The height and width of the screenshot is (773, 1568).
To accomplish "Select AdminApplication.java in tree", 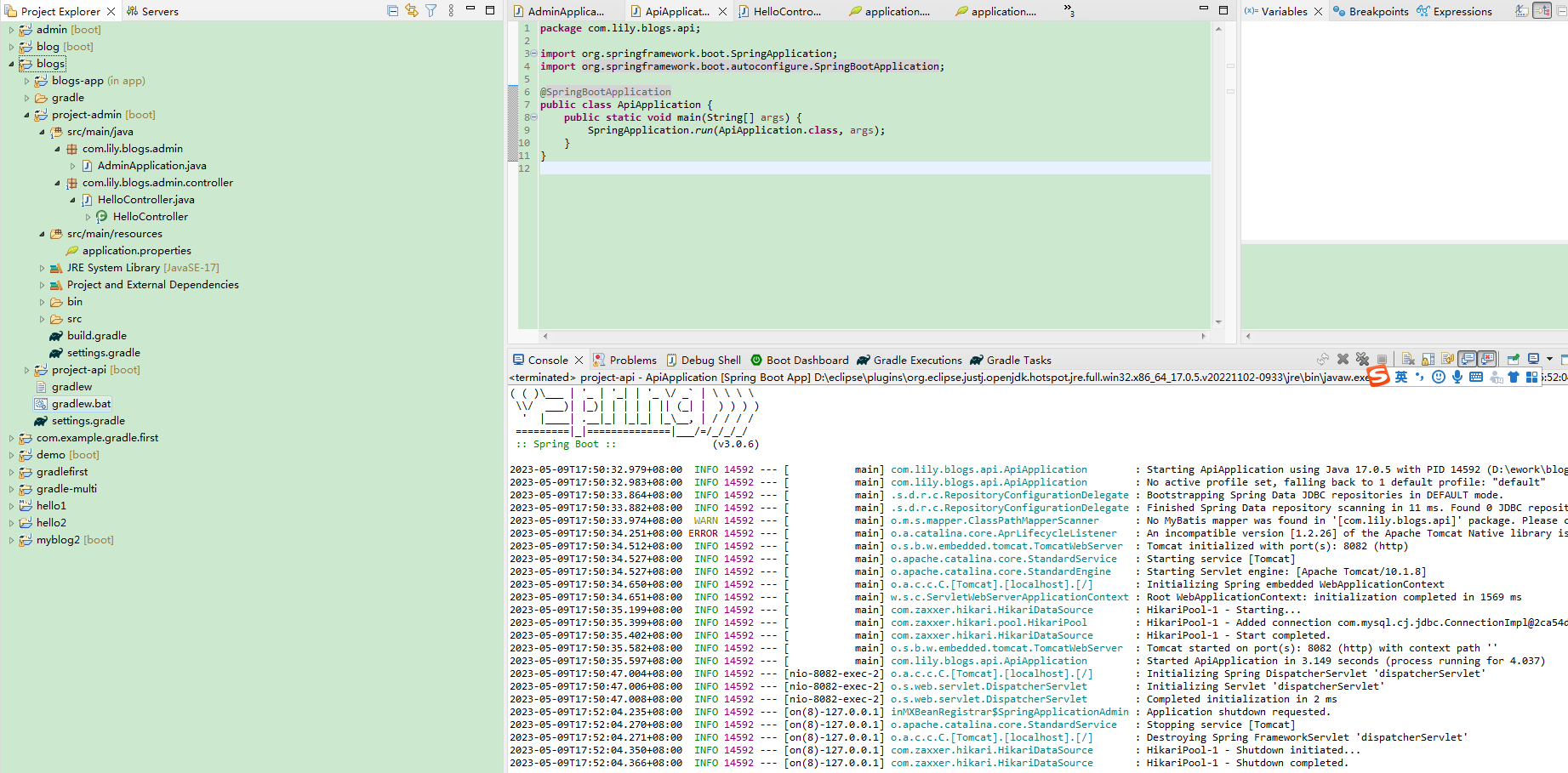I will point(151,166).
